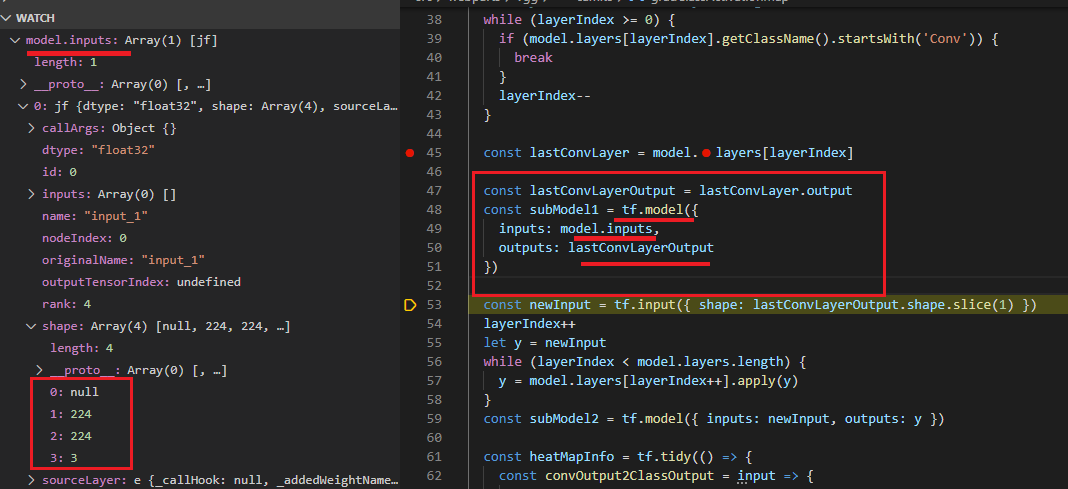
Task: Click 'subModel1' on line 48
Action: (x=564, y=210)
